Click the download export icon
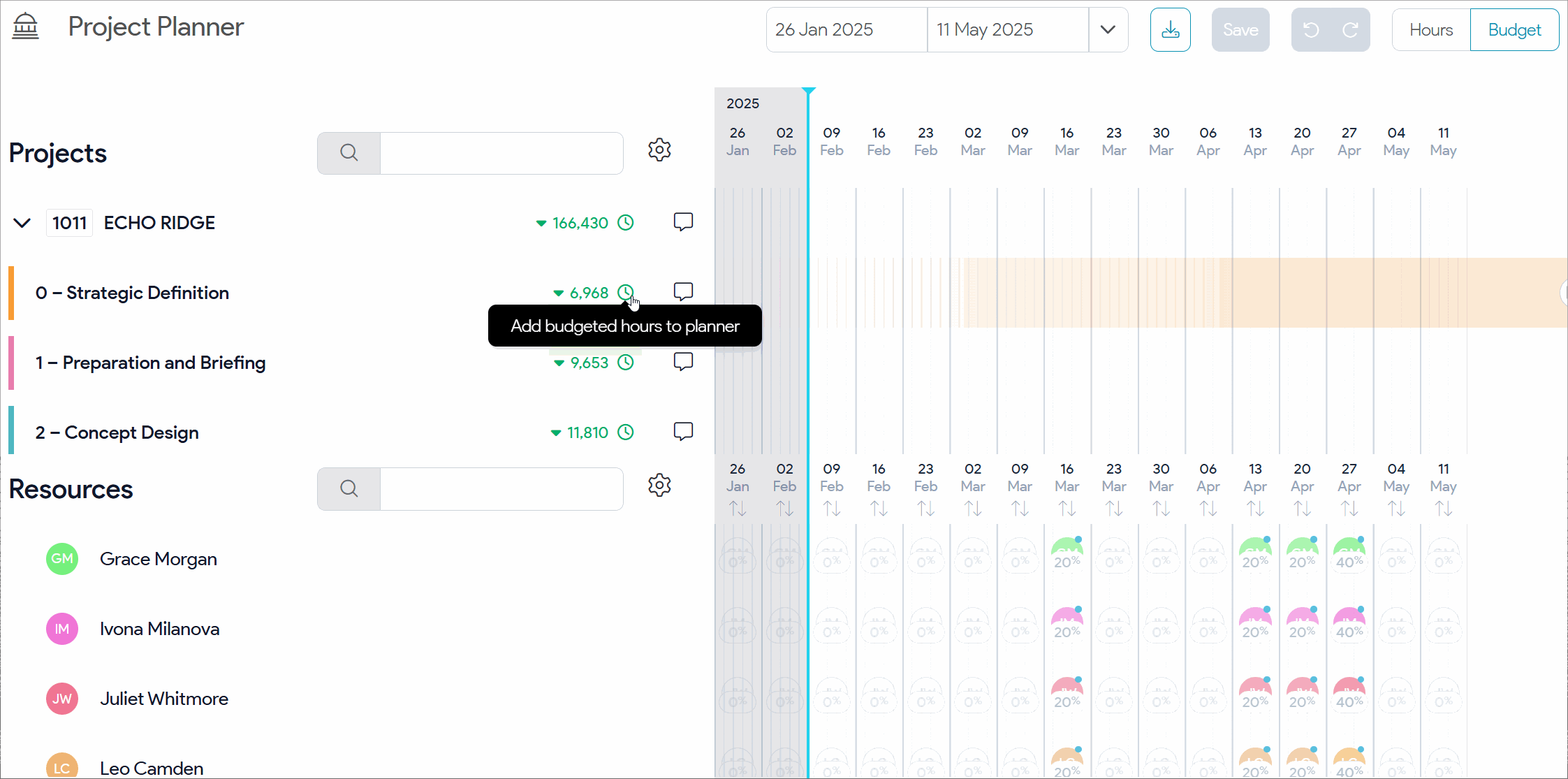This screenshot has width=1568, height=779. coord(1171,30)
